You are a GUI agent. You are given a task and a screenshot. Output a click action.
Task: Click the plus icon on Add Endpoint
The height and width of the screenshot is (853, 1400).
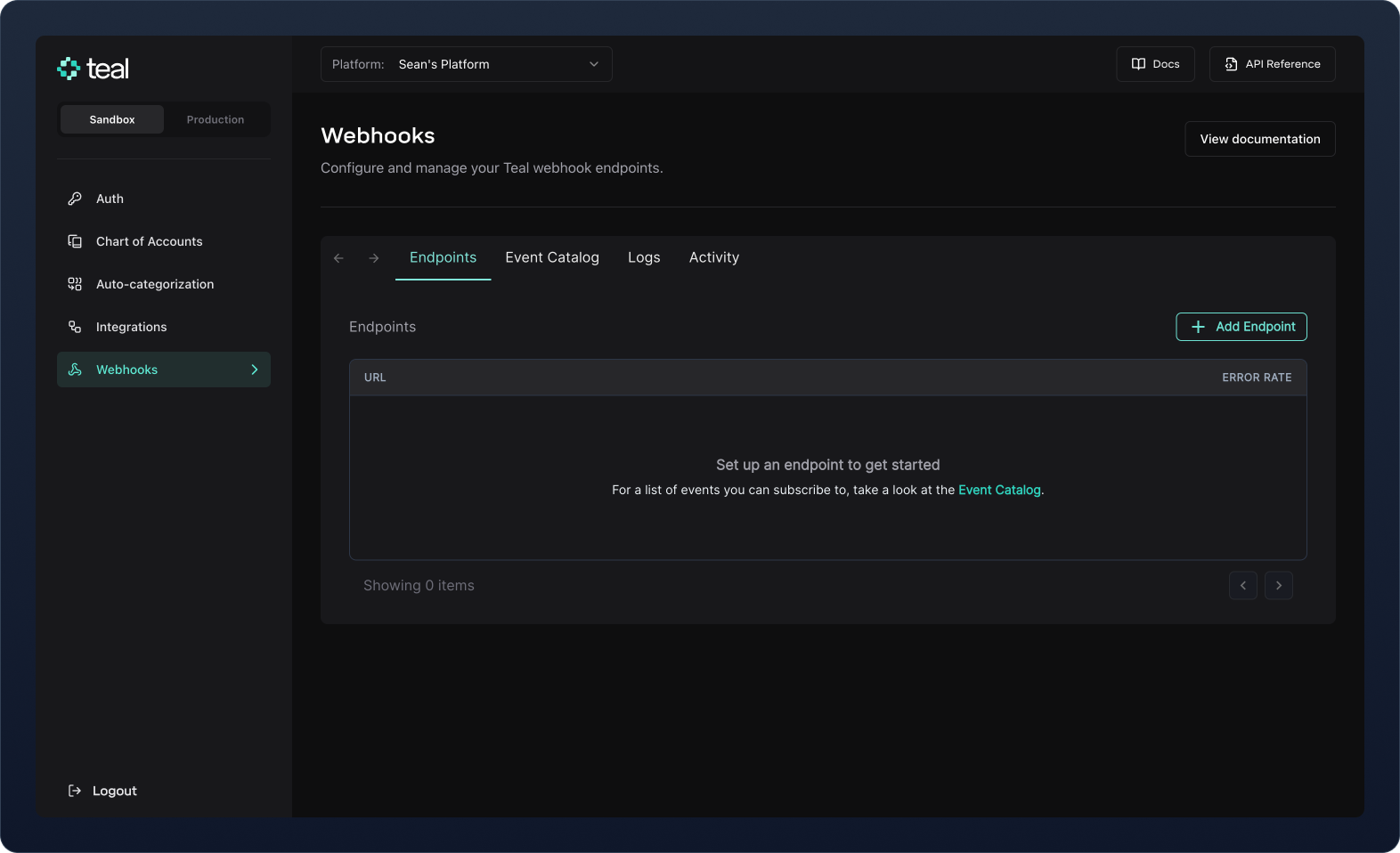click(x=1198, y=327)
